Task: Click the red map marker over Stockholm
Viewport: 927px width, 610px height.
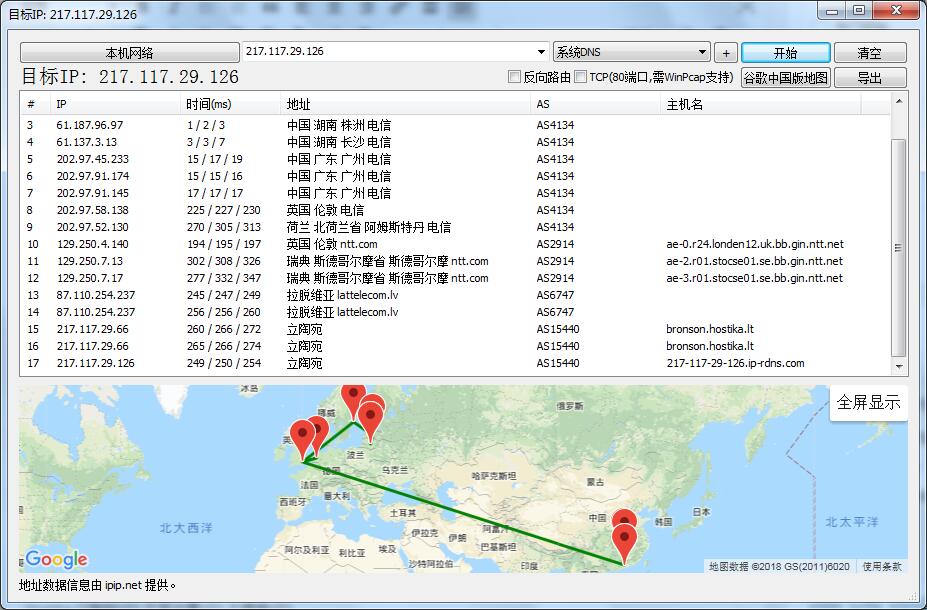Action: (353, 393)
